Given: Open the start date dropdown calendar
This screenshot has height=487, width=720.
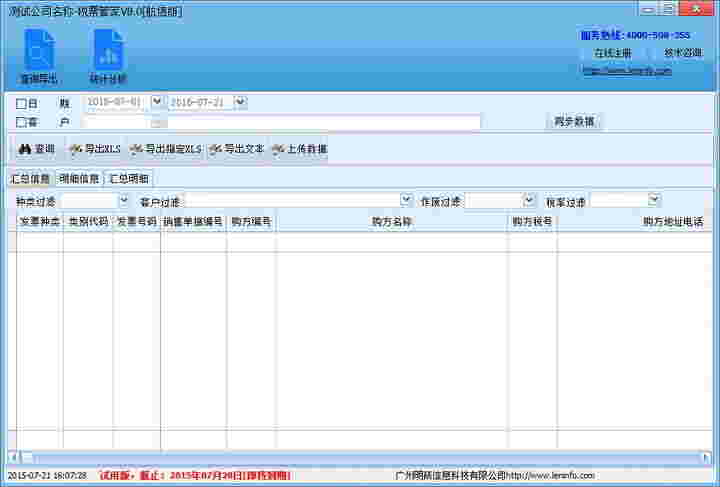Looking at the screenshot, I should [x=157, y=102].
